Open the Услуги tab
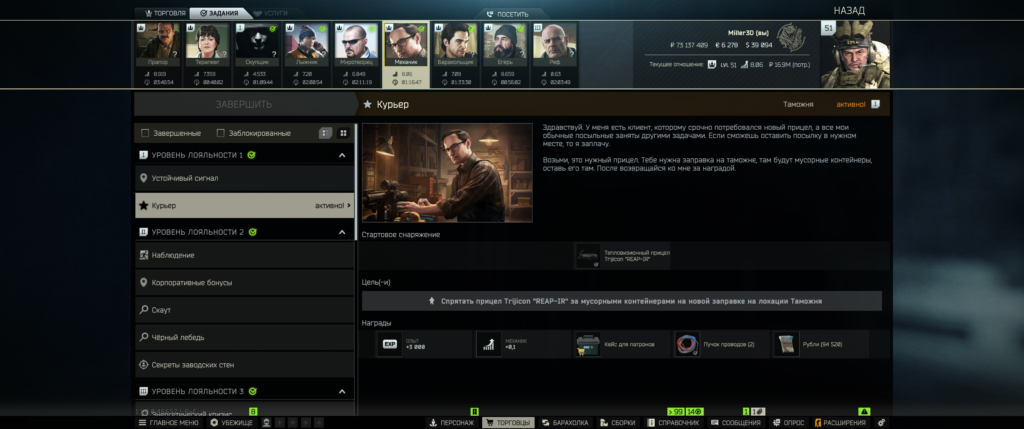Viewport: 1024px width, 429px height. [271, 13]
